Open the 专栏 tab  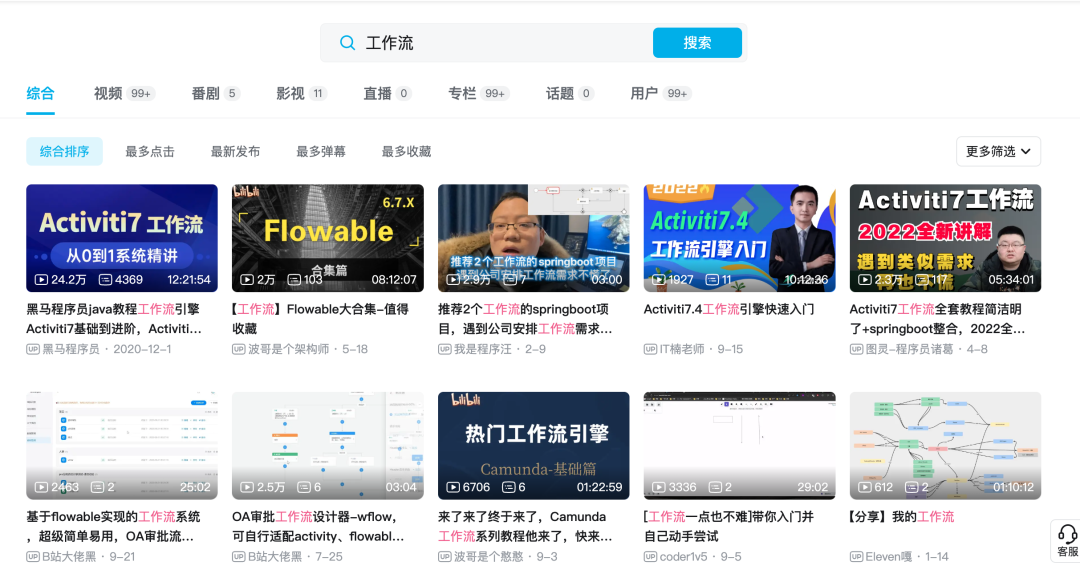(478, 94)
